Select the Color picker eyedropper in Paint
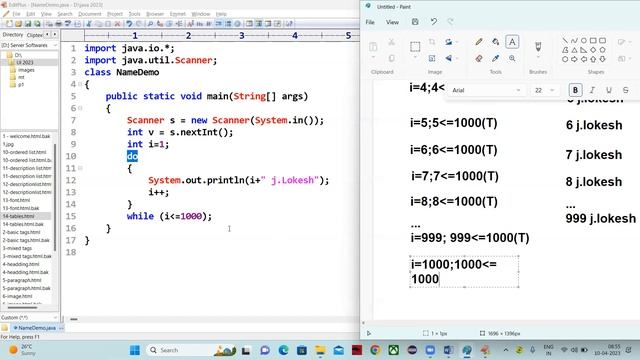This screenshot has width=640, height=360. pos(496,58)
